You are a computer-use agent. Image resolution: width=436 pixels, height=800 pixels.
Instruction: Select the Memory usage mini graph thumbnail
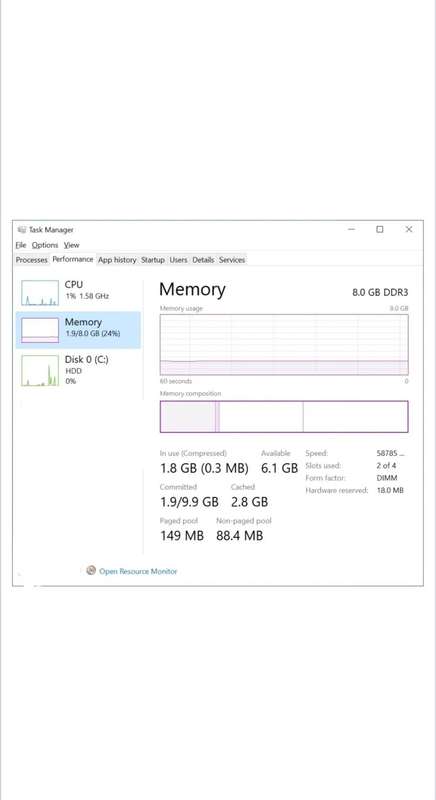pos(40,330)
